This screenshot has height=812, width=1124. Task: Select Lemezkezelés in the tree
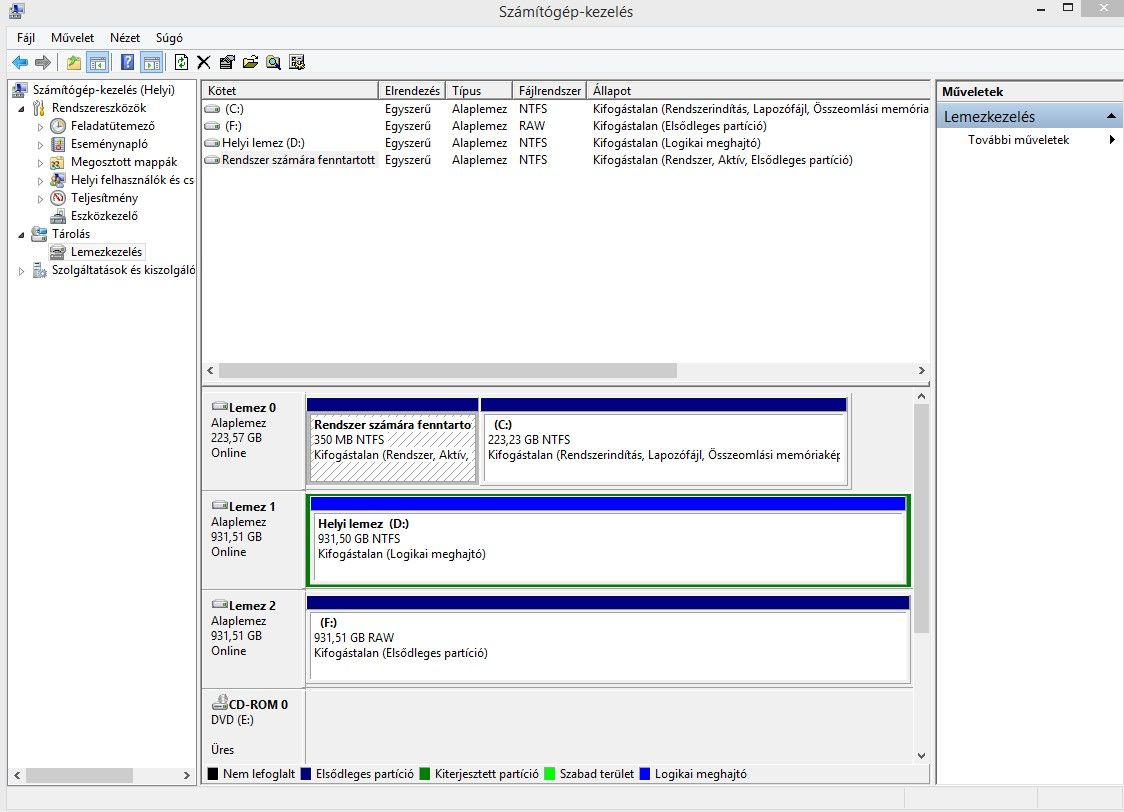tap(106, 252)
